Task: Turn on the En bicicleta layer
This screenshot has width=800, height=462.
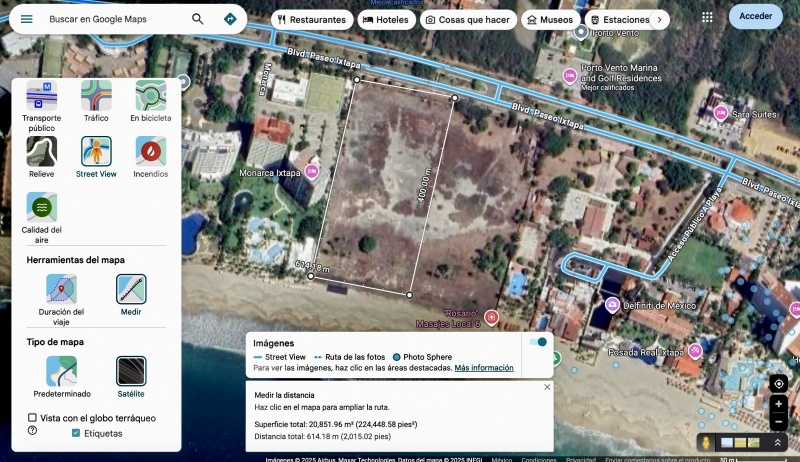Action: coord(151,96)
